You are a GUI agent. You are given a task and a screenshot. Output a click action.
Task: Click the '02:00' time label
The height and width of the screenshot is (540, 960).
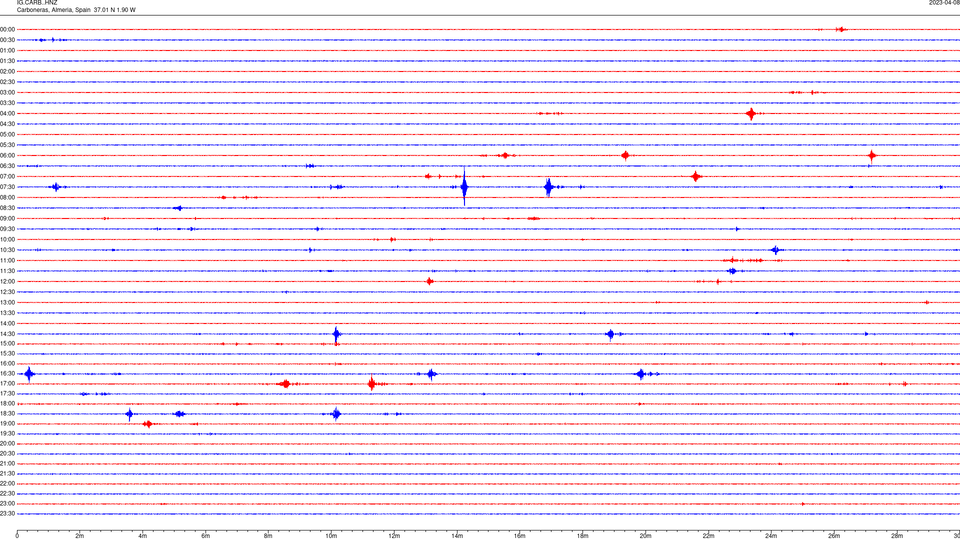point(7,72)
